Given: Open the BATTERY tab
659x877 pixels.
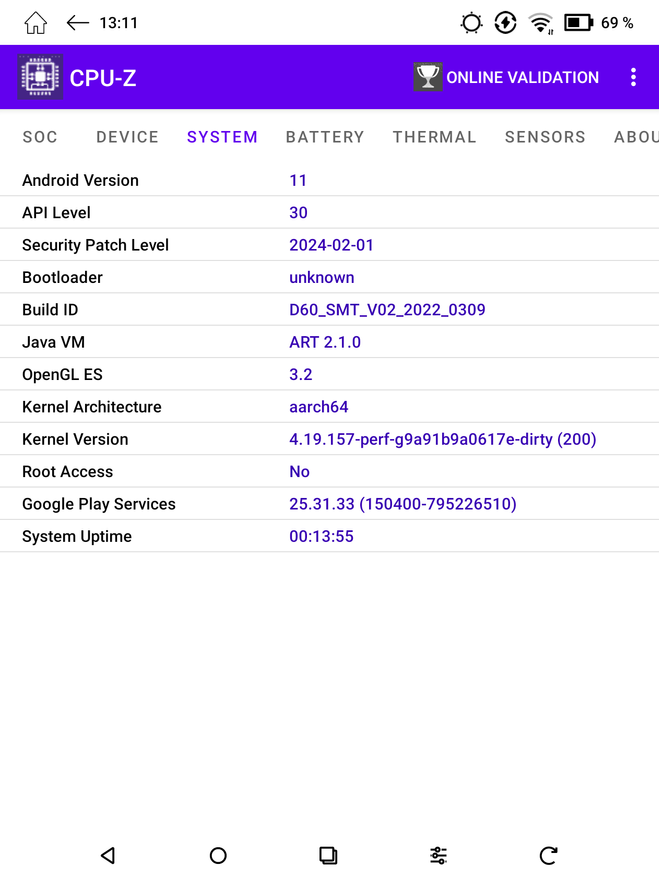Looking at the screenshot, I should pos(325,137).
